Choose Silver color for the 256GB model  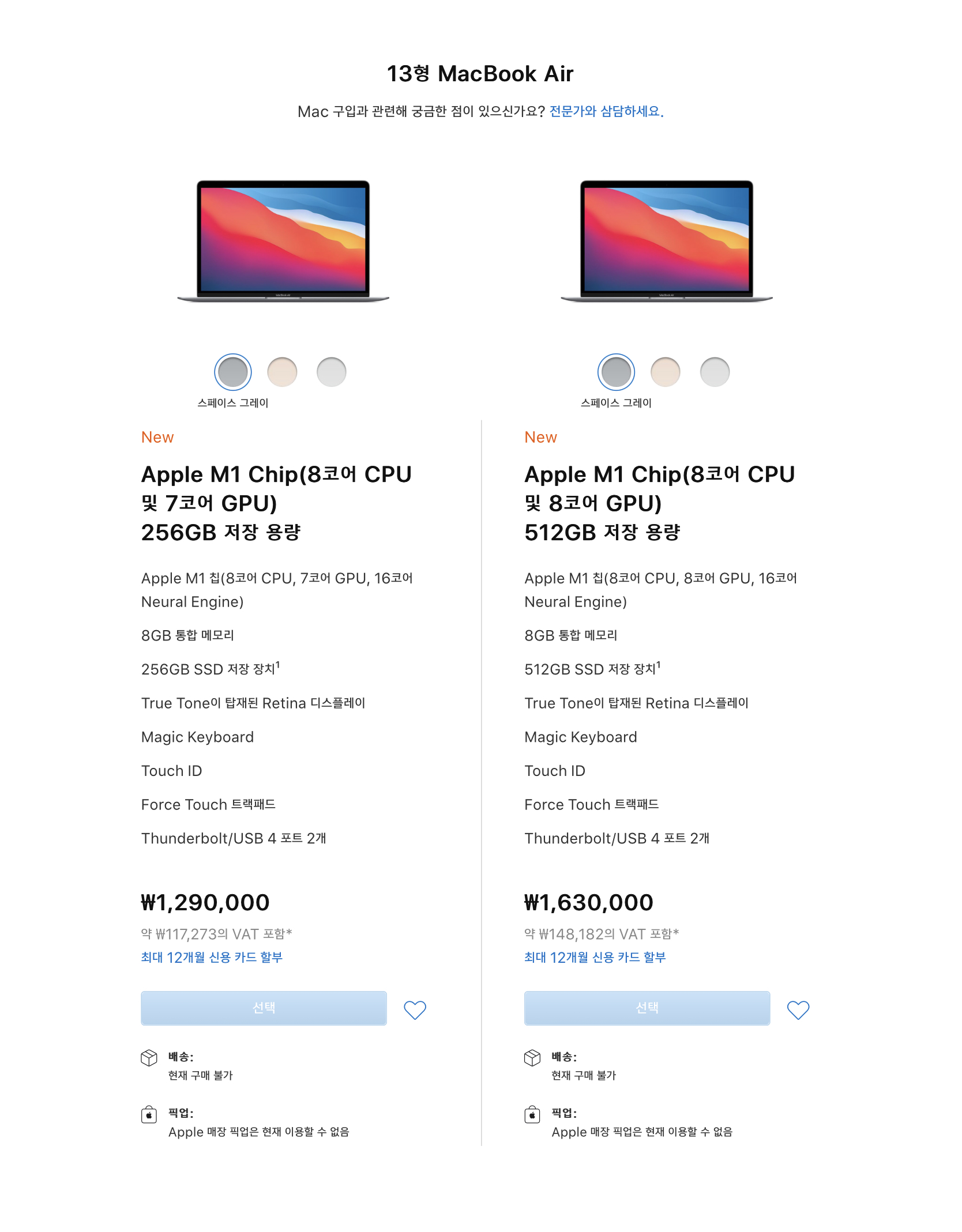[332, 372]
